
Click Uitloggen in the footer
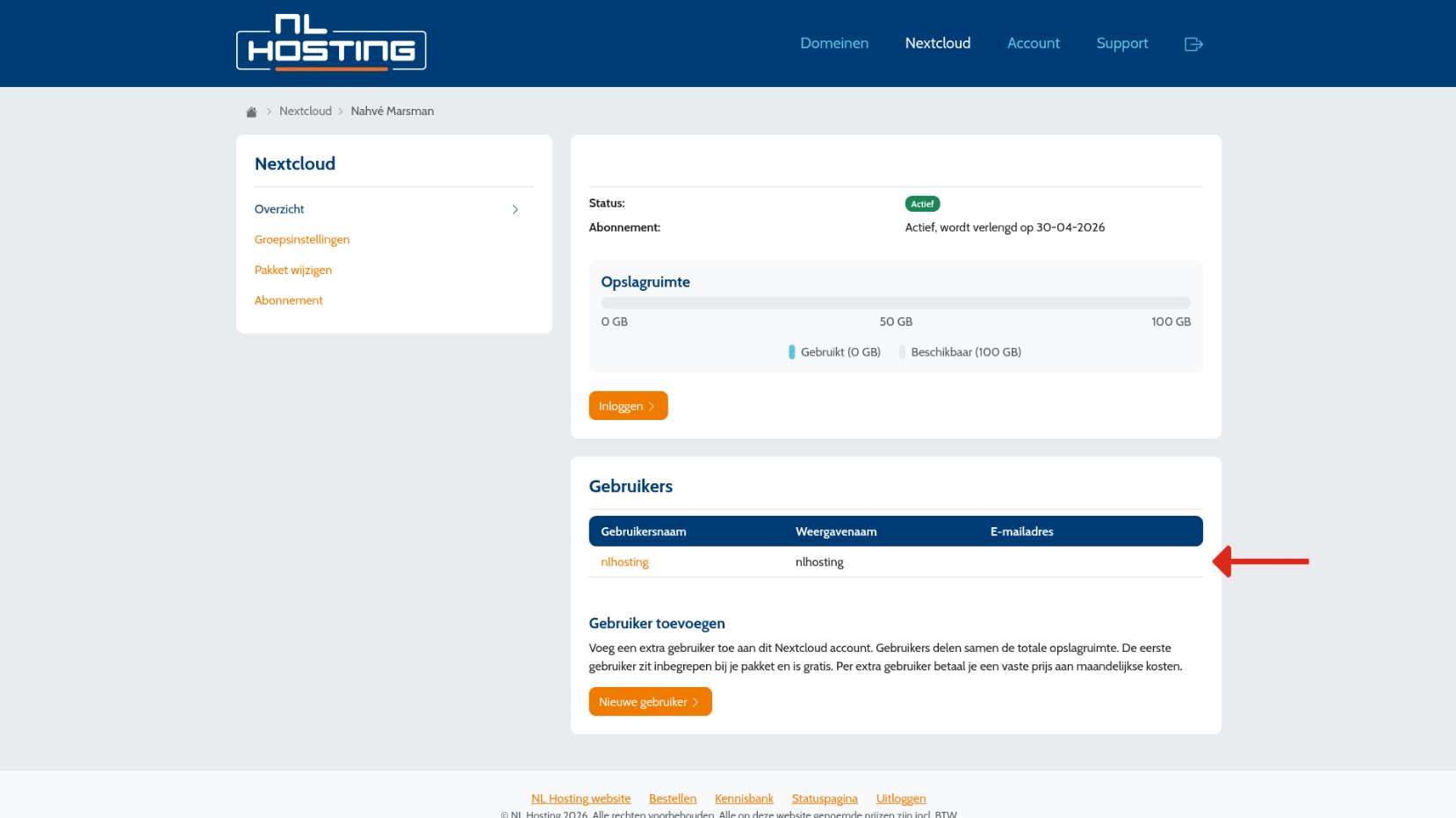pyautogui.click(x=901, y=799)
